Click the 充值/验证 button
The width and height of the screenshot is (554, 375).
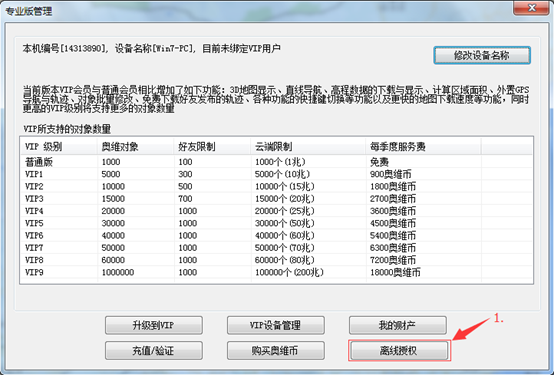click(154, 351)
